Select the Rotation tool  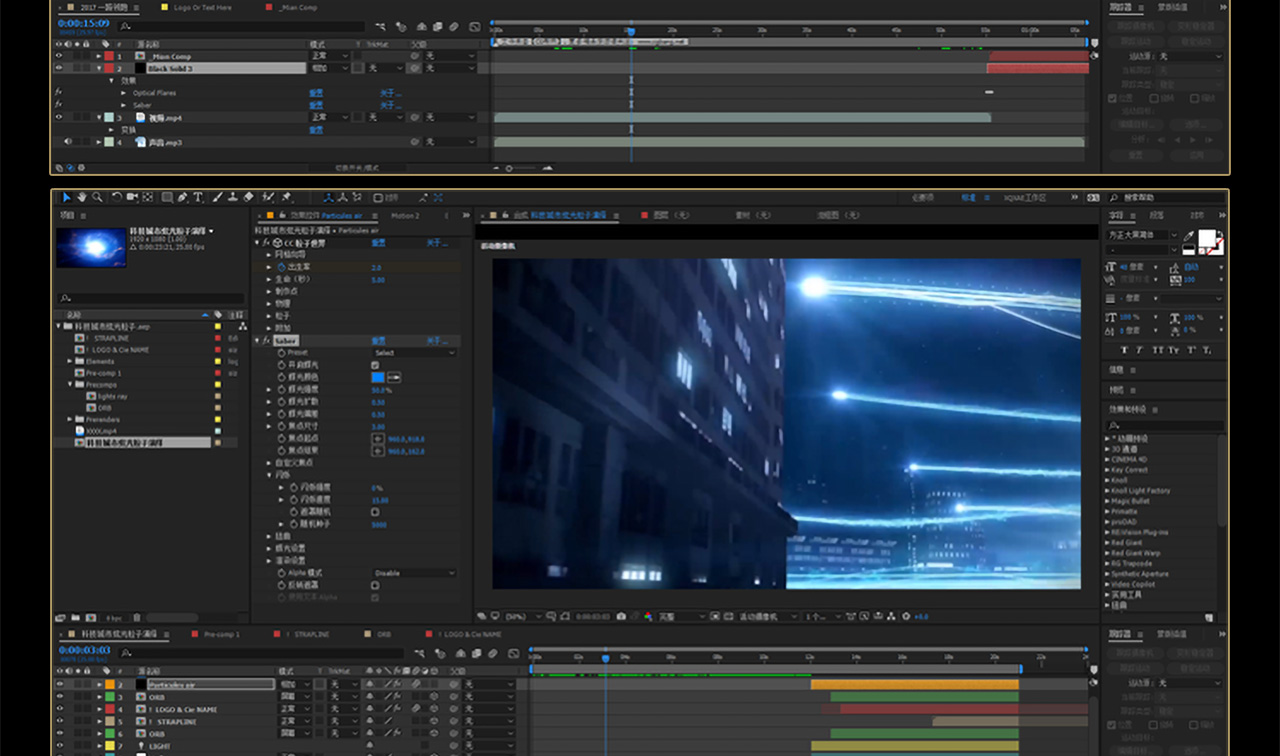pyautogui.click(x=117, y=198)
